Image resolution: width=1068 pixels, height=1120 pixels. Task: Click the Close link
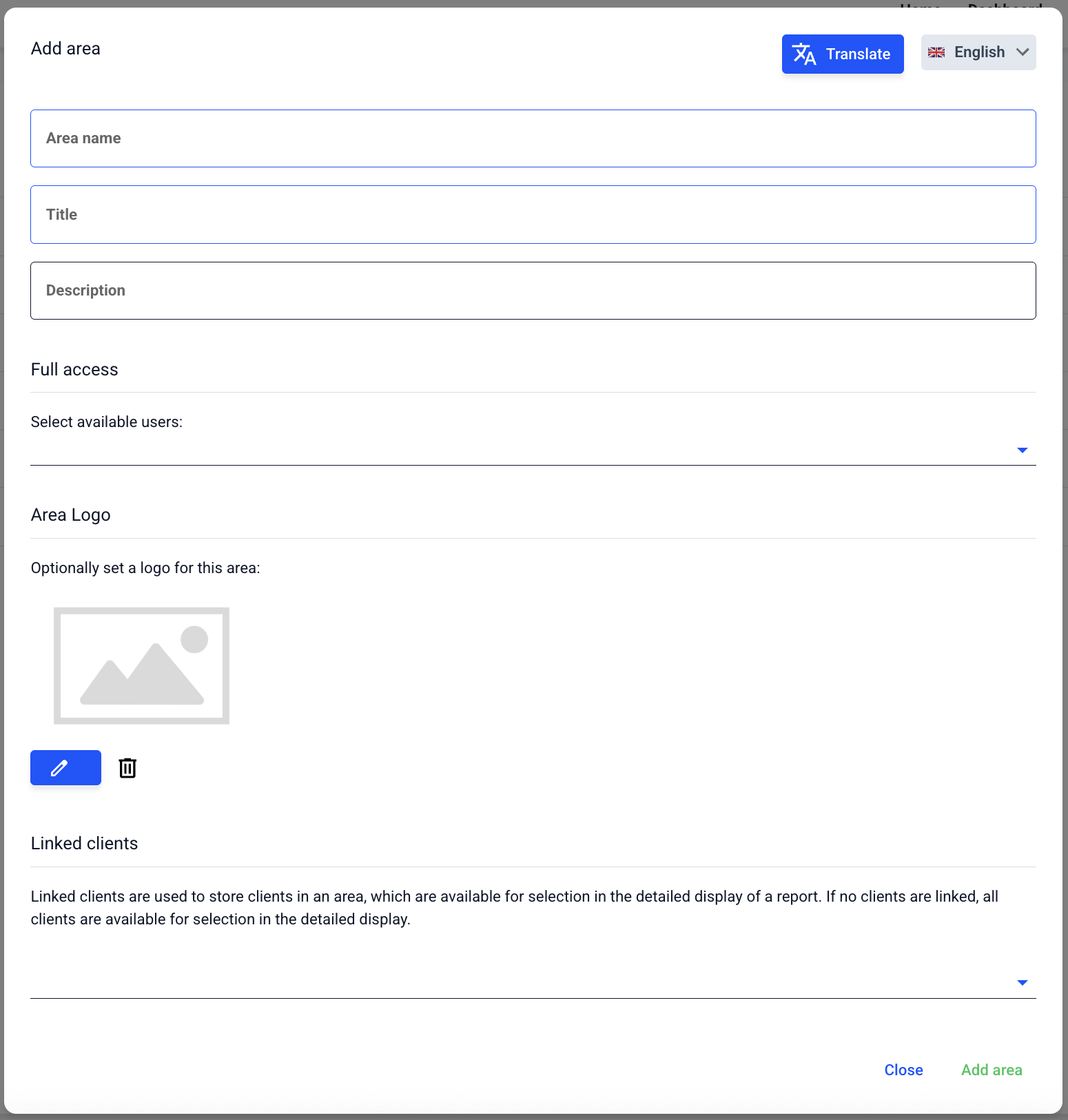click(x=903, y=1070)
